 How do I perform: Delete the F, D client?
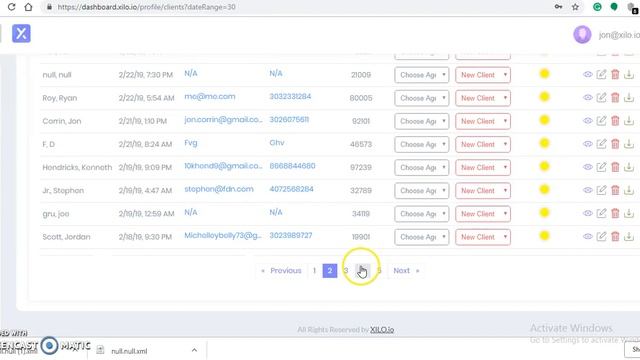[x=615, y=144]
